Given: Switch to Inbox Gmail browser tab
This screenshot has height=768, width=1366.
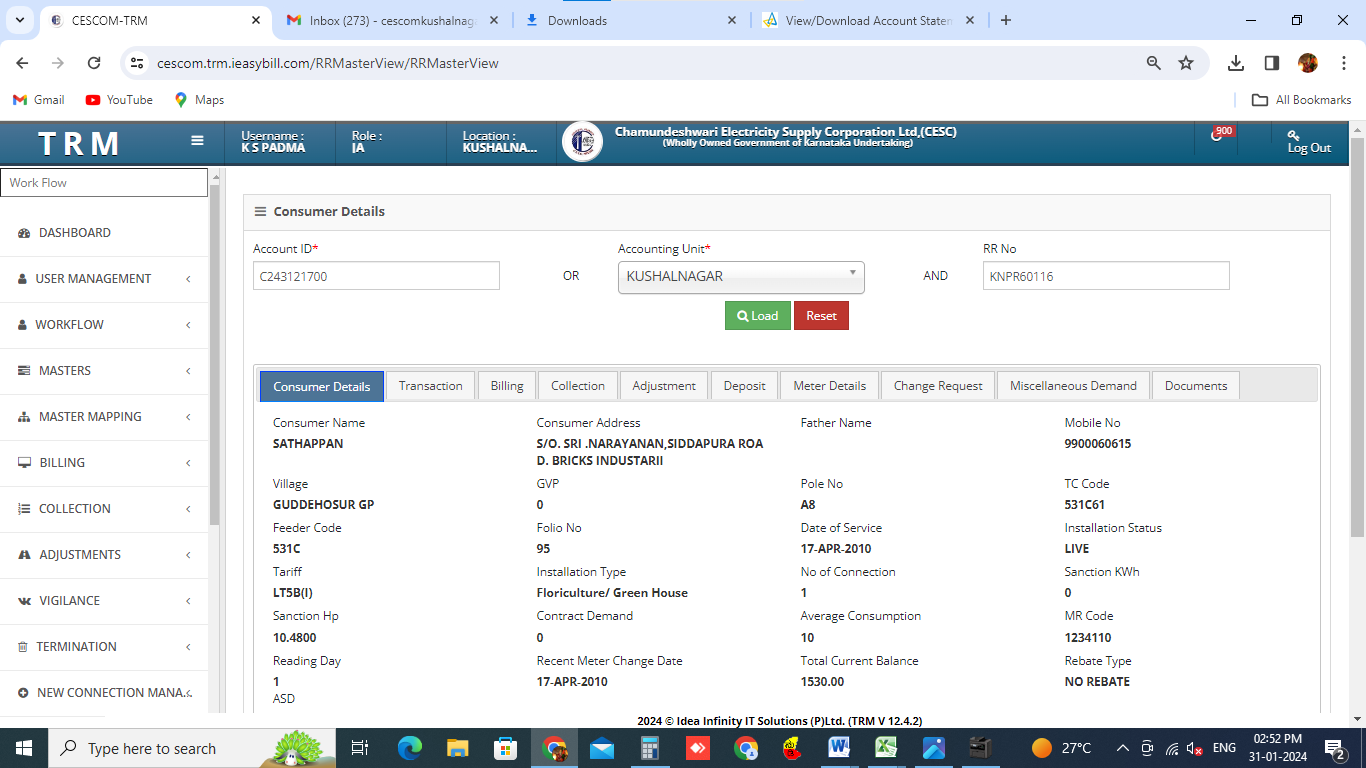Looking at the screenshot, I should 393,20.
